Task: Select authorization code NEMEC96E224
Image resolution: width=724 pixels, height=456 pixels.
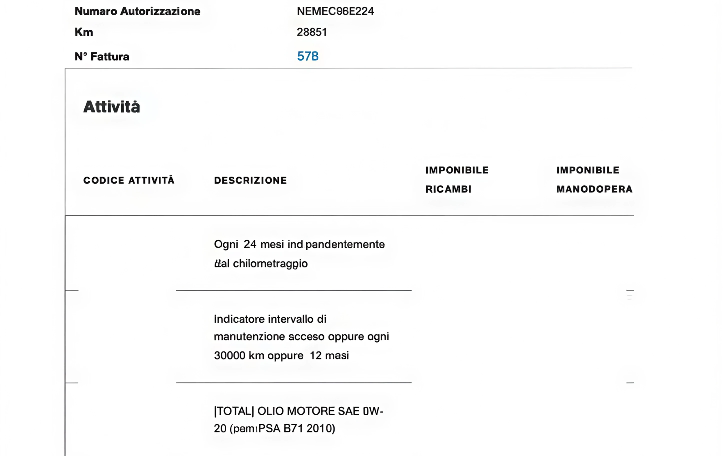Action: 336,11
